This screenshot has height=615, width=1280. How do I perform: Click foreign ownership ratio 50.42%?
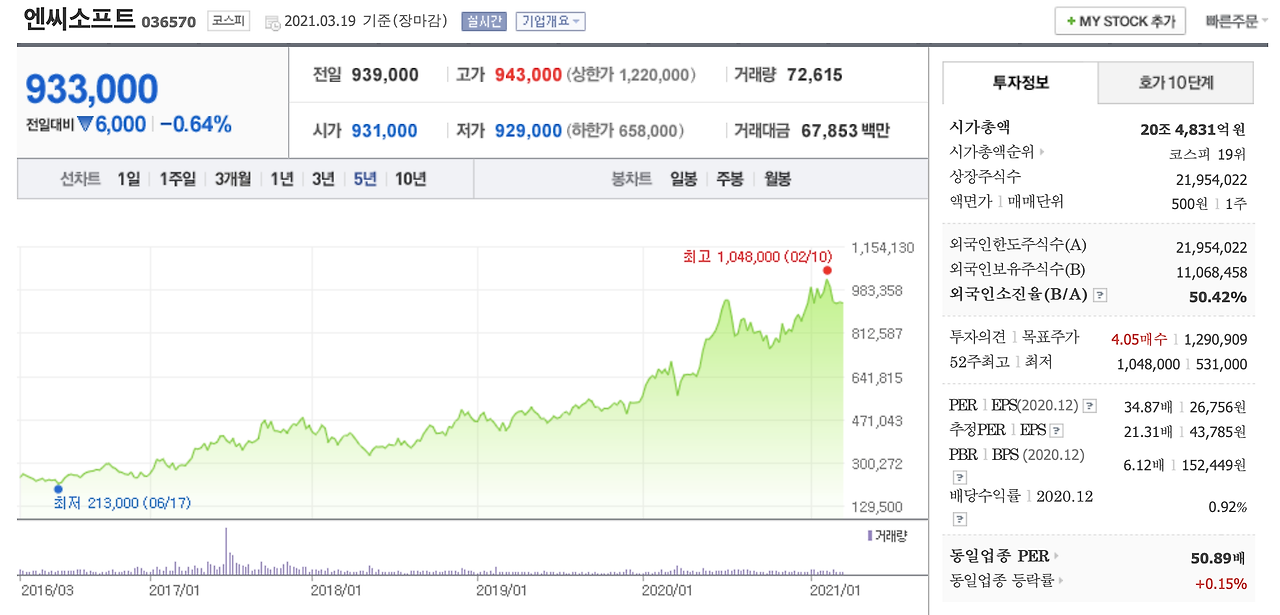1217,297
